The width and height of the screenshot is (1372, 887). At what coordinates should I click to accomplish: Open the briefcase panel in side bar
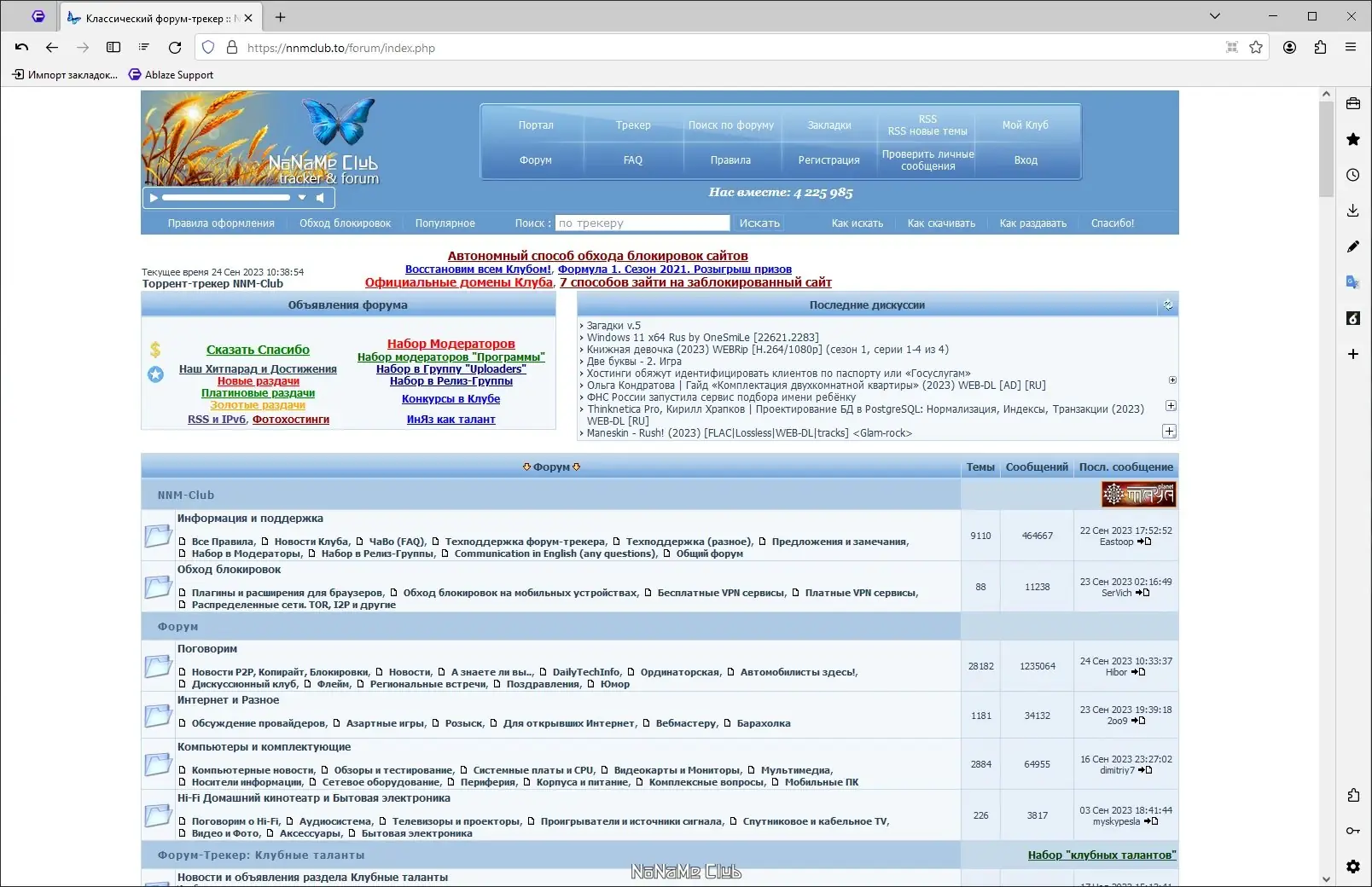(1353, 103)
